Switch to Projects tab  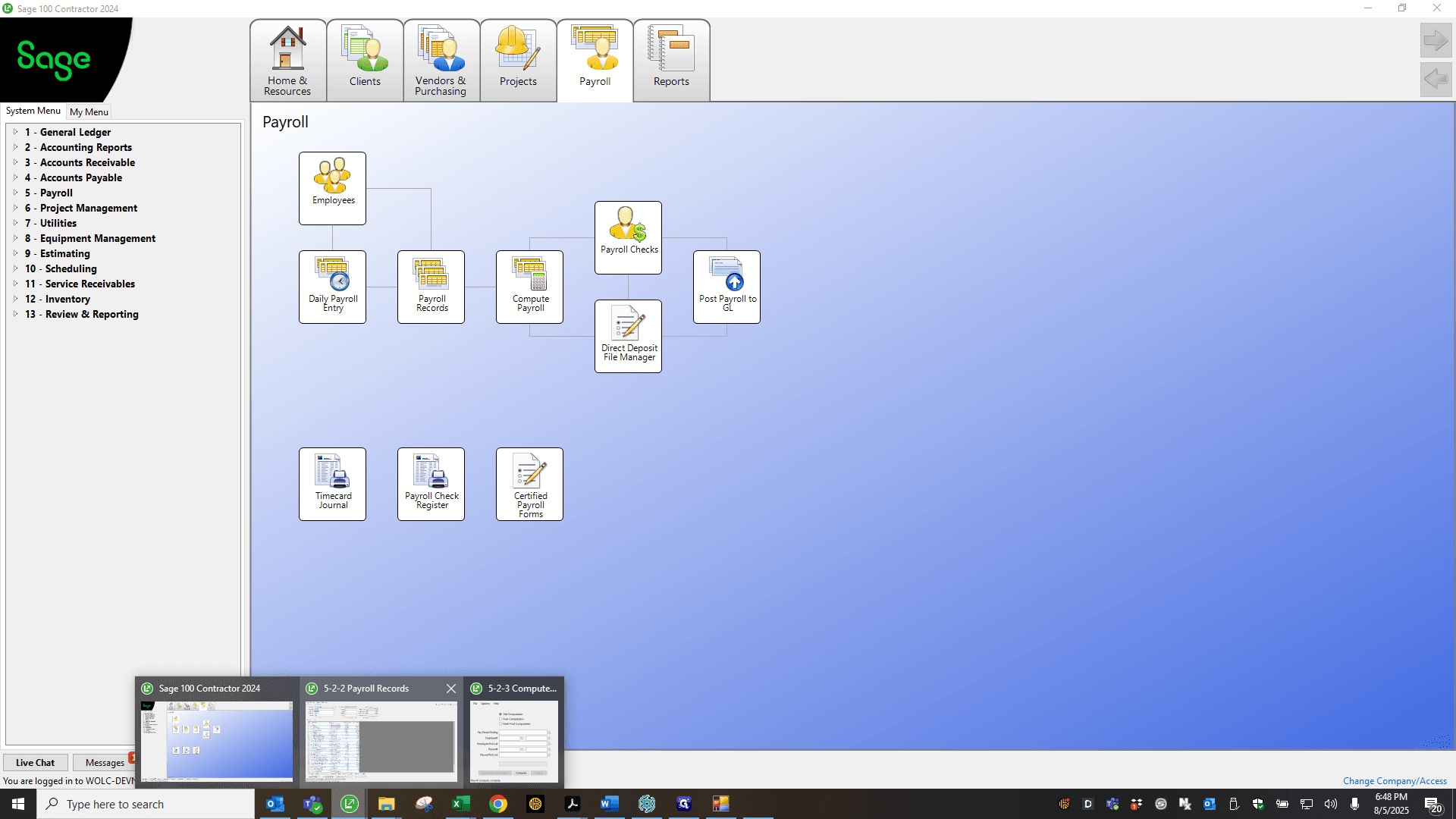[x=518, y=61]
